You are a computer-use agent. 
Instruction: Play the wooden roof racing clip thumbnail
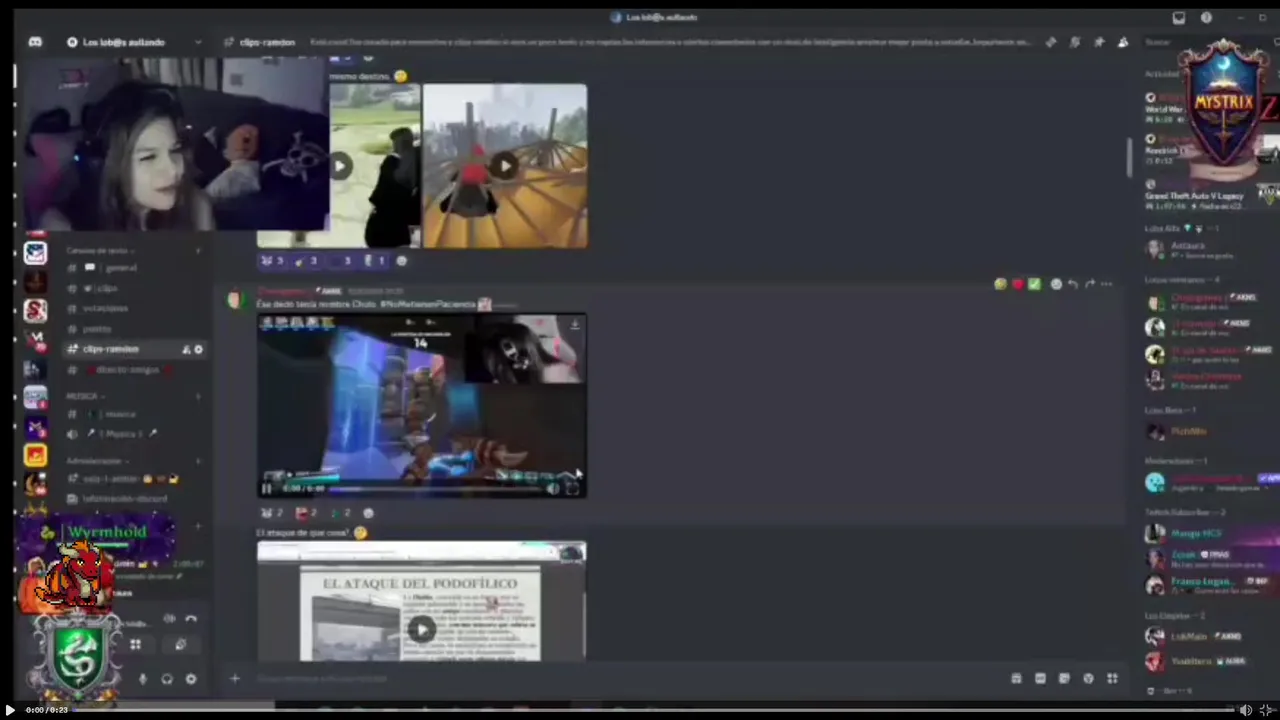point(505,166)
